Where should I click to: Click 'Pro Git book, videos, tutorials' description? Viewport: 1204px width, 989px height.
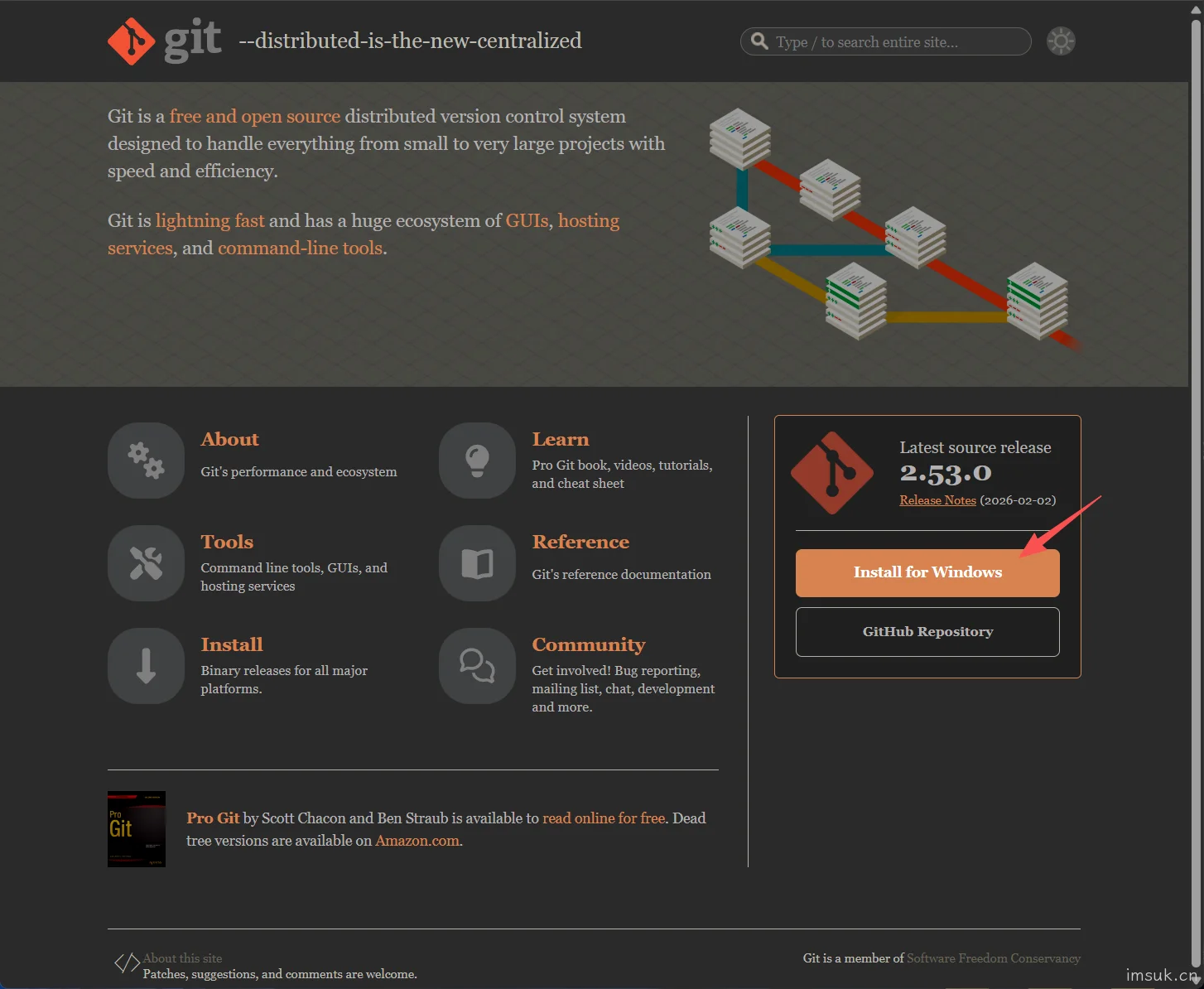622,474
